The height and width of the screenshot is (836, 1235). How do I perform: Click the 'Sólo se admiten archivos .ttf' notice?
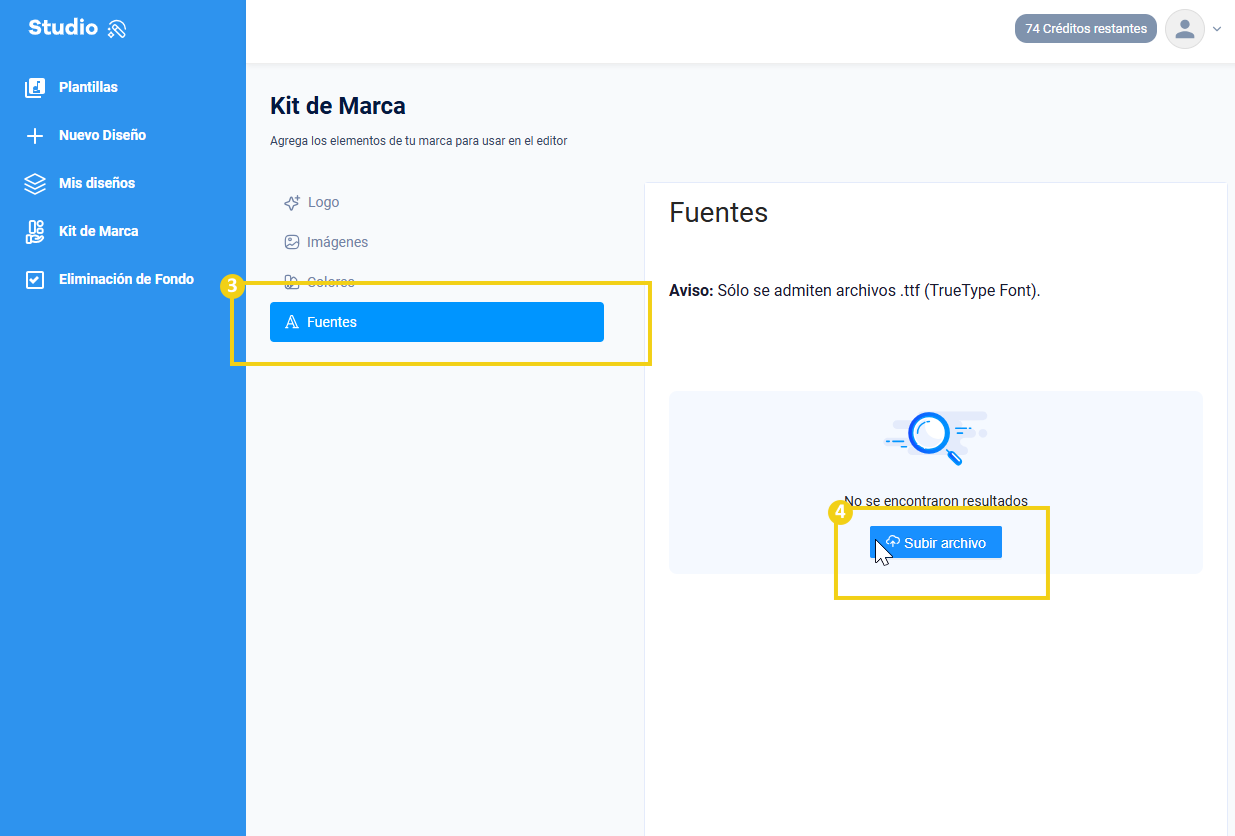[855, 291]
